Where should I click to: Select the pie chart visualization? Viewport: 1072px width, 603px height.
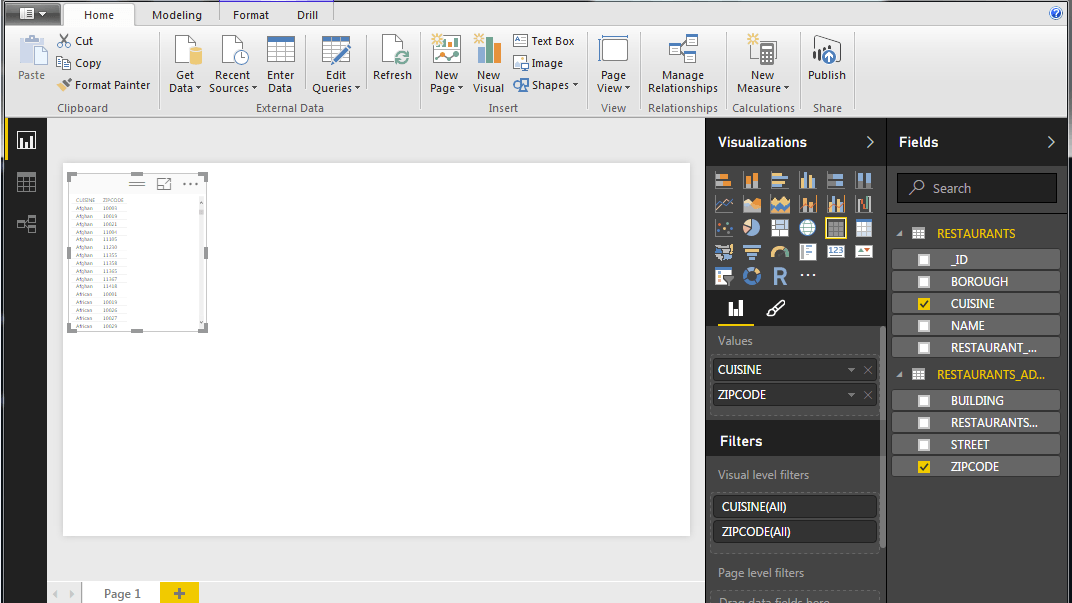click(x=752, y=228)
